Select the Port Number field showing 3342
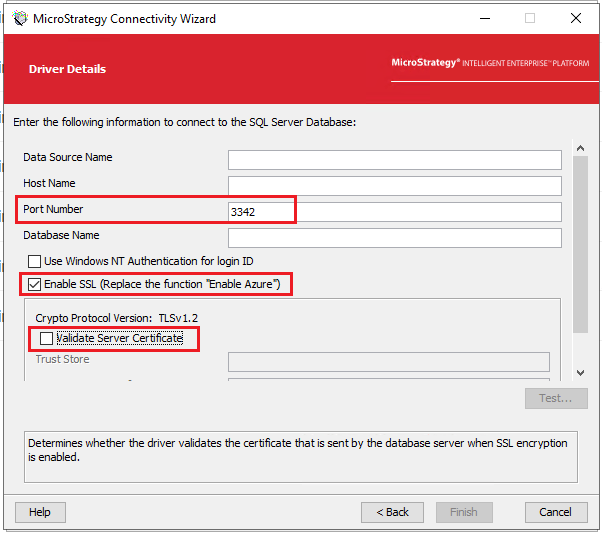 [x=394, y=212]
